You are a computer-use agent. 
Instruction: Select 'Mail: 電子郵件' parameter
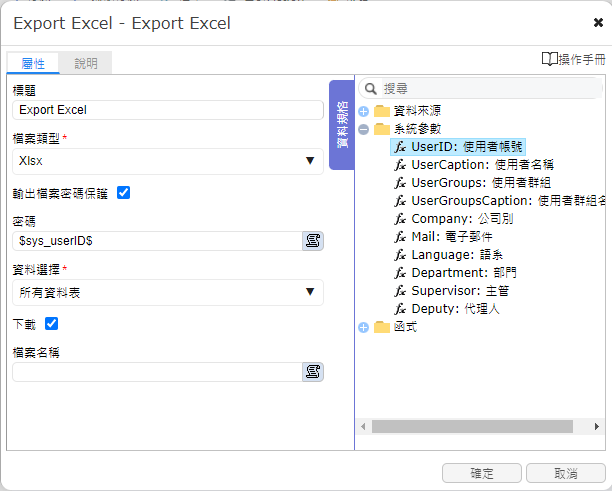443,237
